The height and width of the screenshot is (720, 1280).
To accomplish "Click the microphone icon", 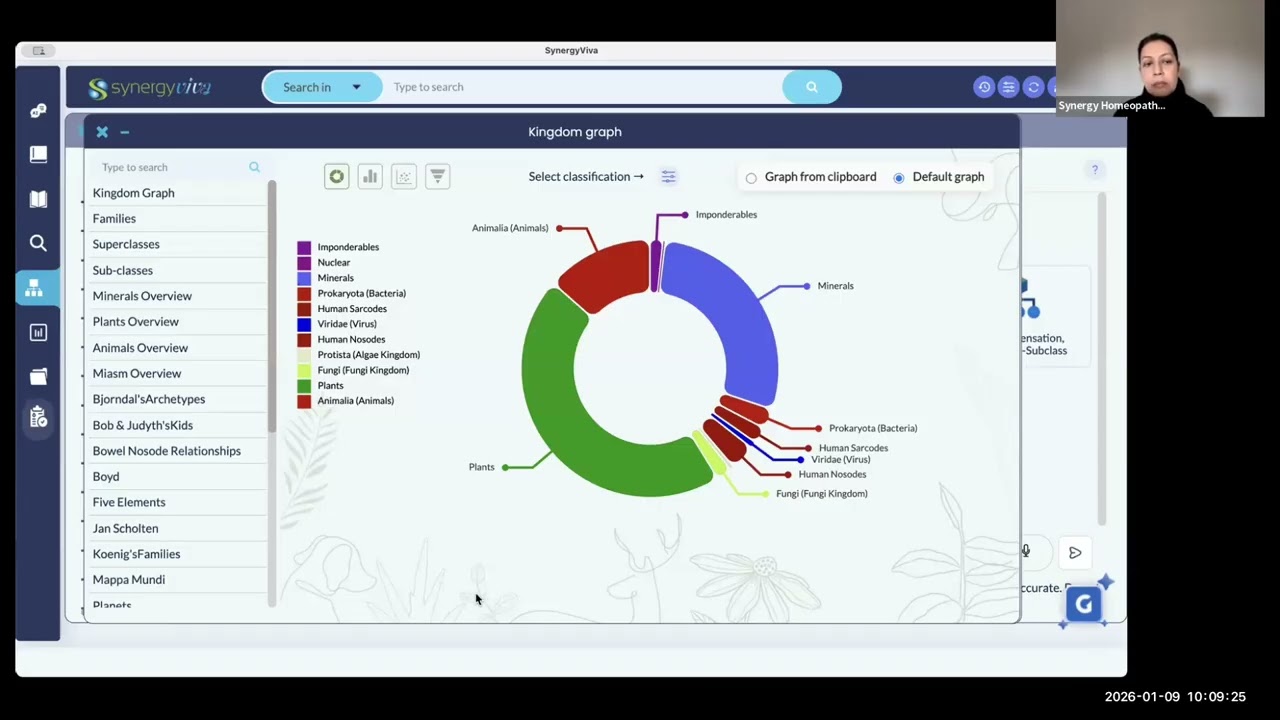I will pyautogui.click(x=1025, y=551).
